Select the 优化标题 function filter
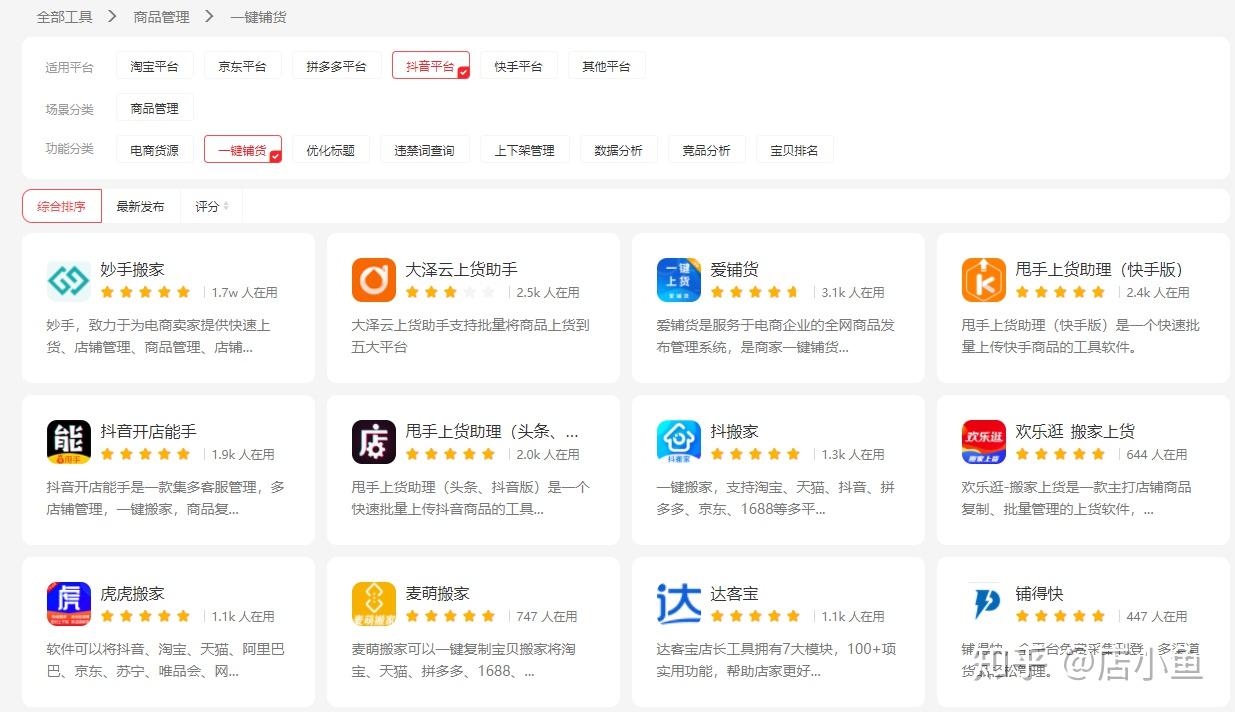The image size is (1235, 712). (330, 150)
